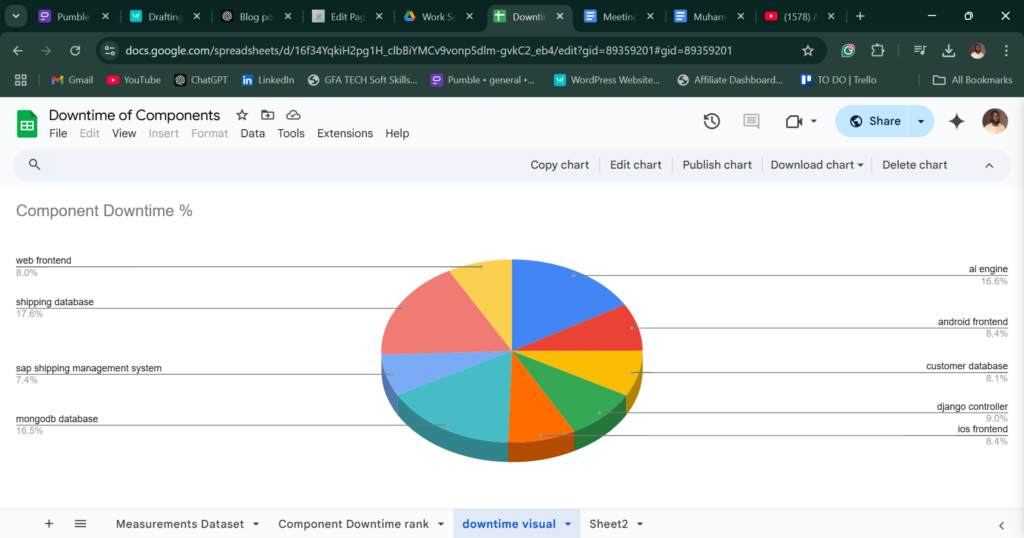Star the Downtime of Components document
The image size is (1024, 538).
click(x=241, y=115)
